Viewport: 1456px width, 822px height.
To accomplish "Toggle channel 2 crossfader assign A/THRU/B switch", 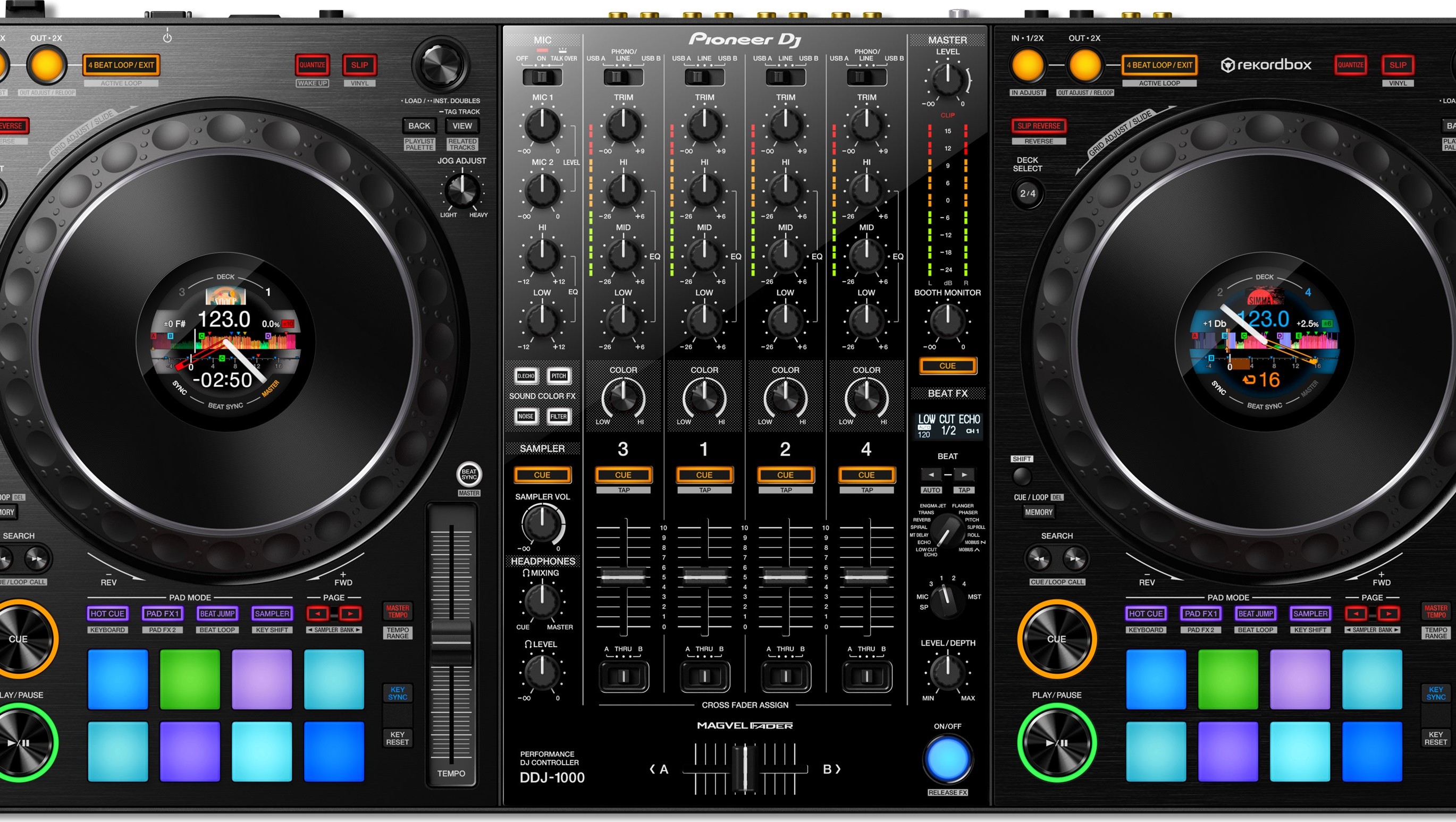I will click(x=786, y=676).
